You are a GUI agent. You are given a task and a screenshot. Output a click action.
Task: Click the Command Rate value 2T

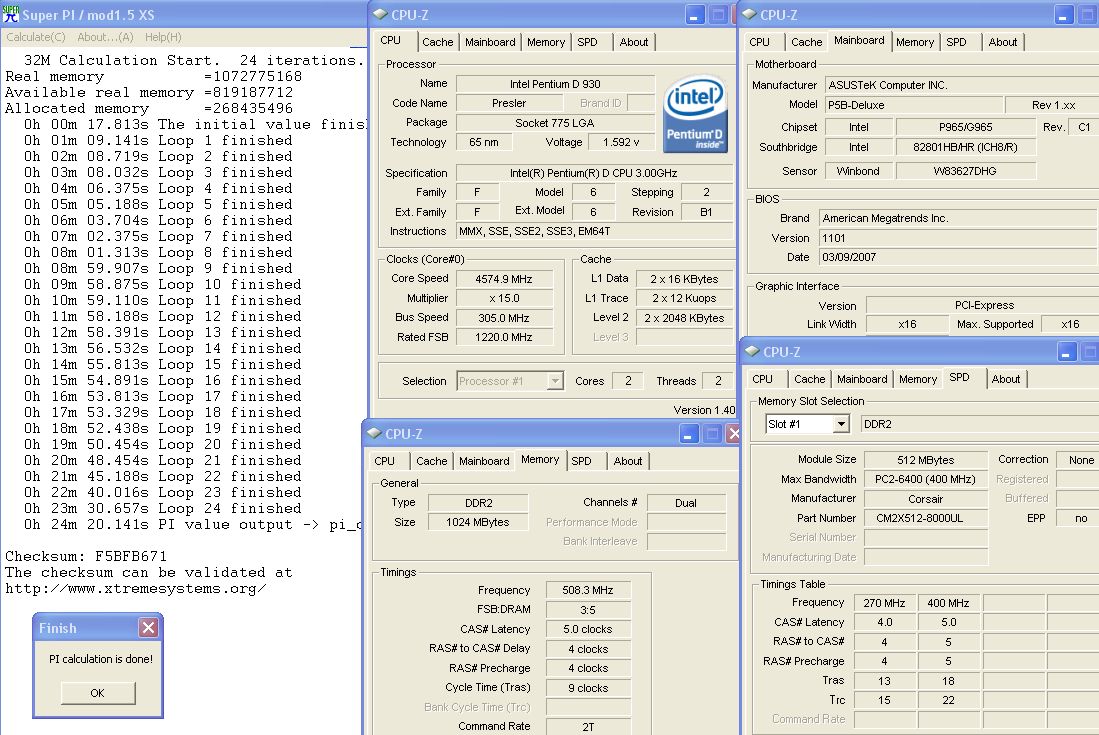pyautogui.click(x=587, y=727)
